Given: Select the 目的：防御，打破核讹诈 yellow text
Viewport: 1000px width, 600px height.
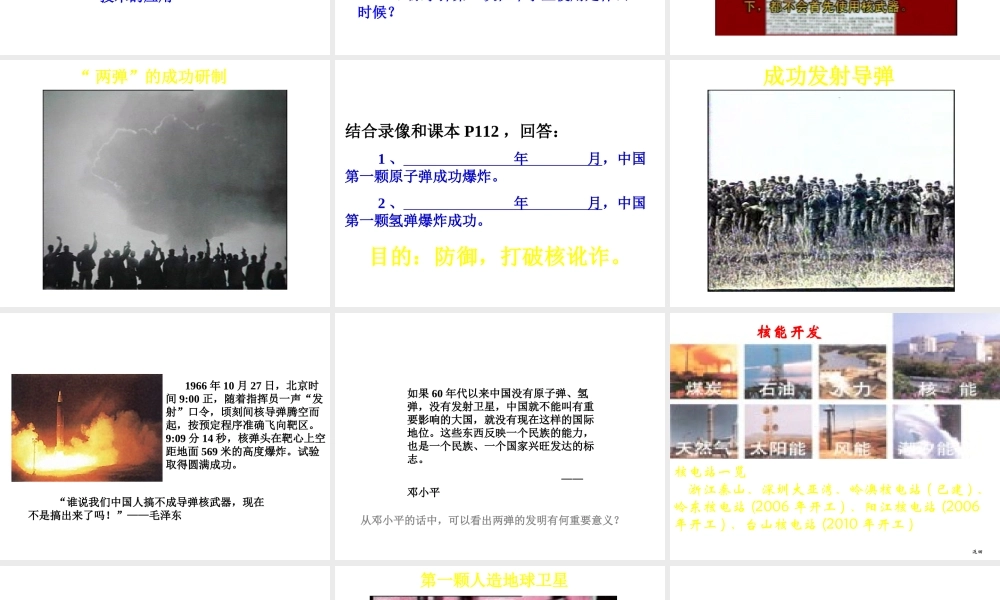Looking at the screenshot, I should (496, 256).
